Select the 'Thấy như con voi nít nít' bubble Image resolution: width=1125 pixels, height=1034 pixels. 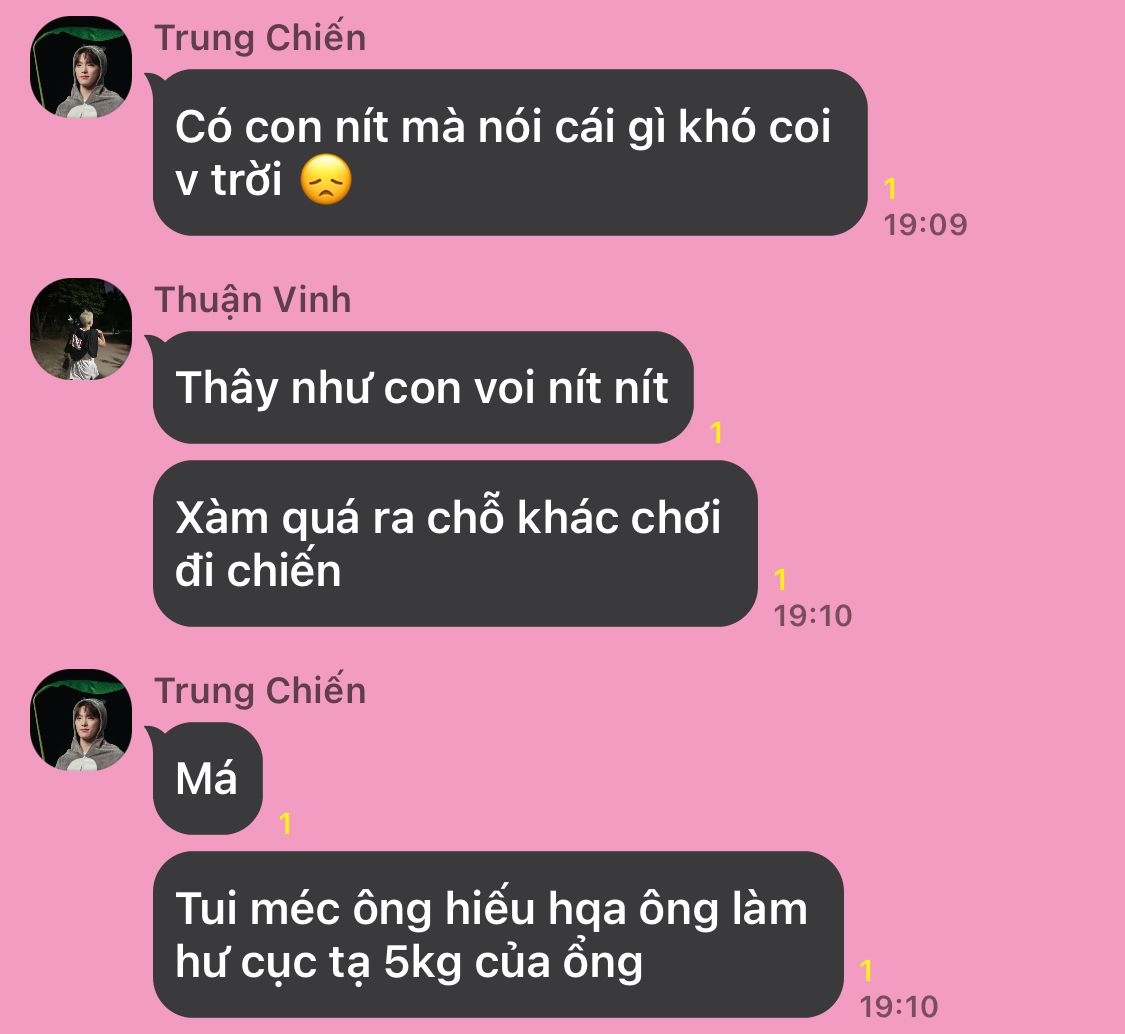click(x=423, y=387)
